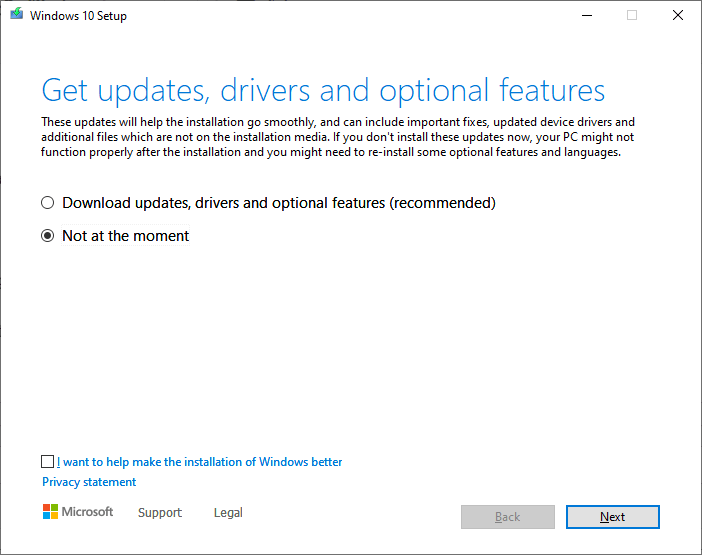
Task: Open the Support link
Action: point(160,512)
